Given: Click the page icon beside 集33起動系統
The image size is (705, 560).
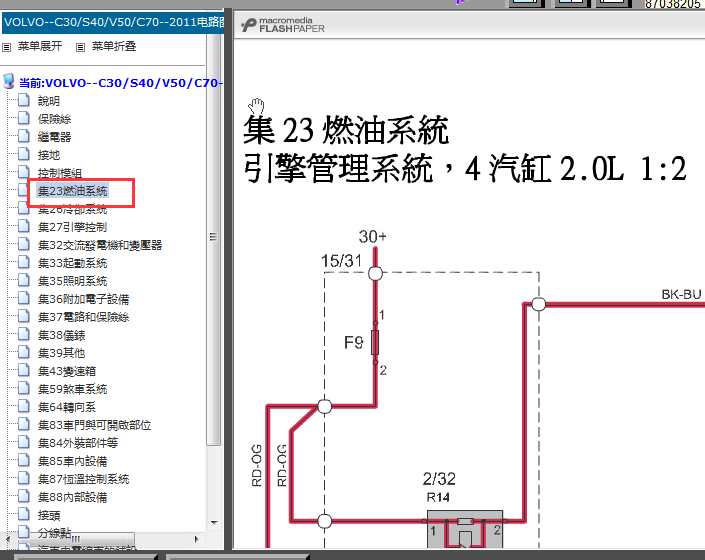Looking at the screenshot, I should click(24, 262).
